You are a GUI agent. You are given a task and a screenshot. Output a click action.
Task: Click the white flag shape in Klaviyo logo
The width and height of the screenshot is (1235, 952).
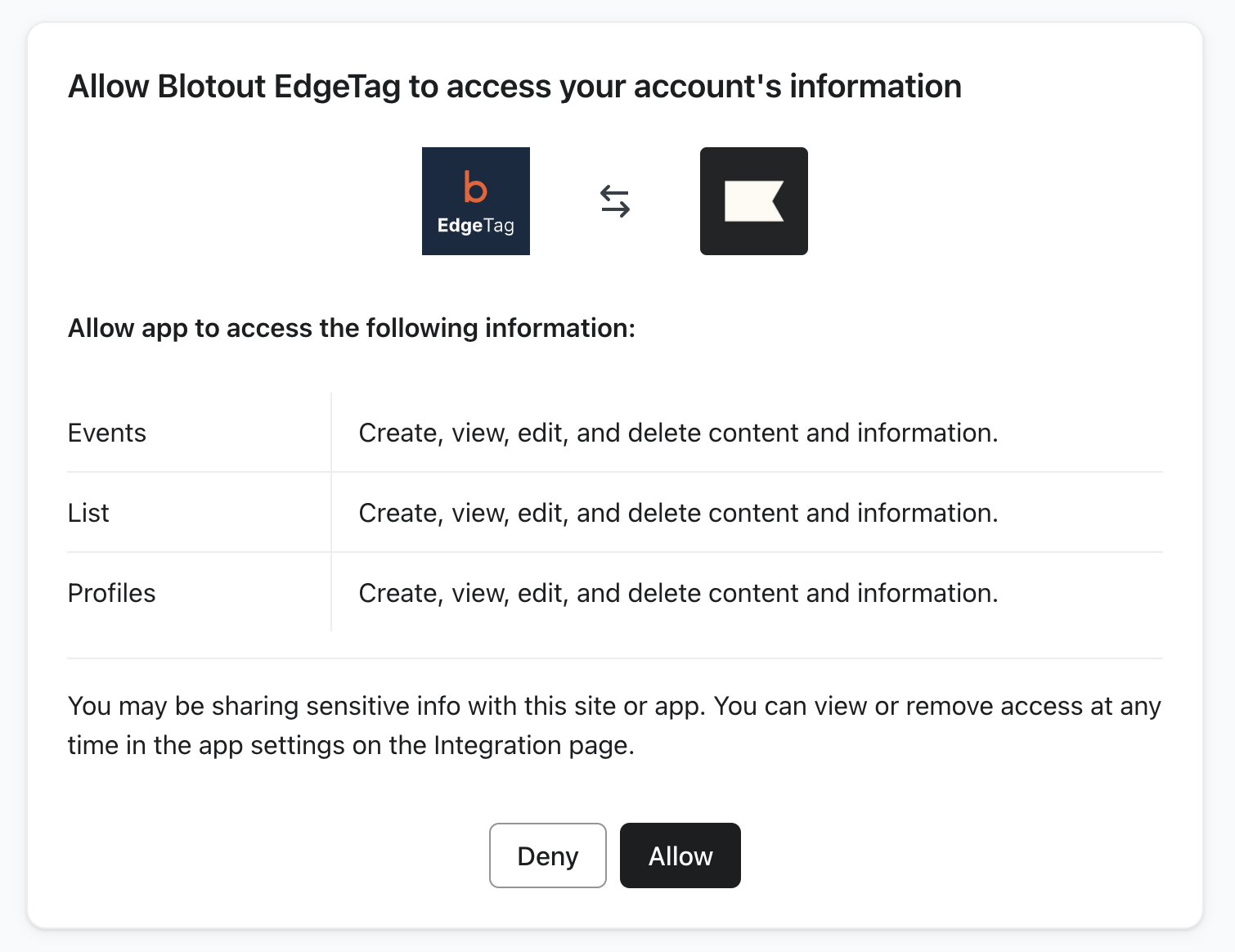[753, 201]
